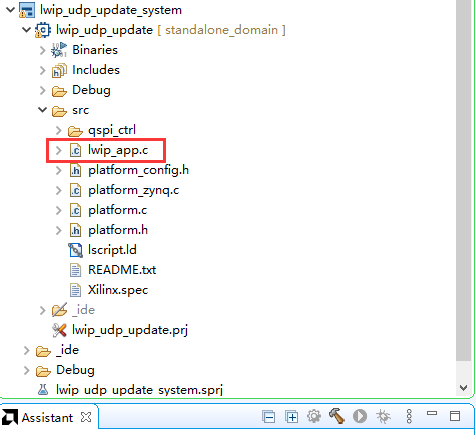Click the Run play icon in Assistant toolbar
Viewport: 476px width, 435px height.
click(360, 416)
